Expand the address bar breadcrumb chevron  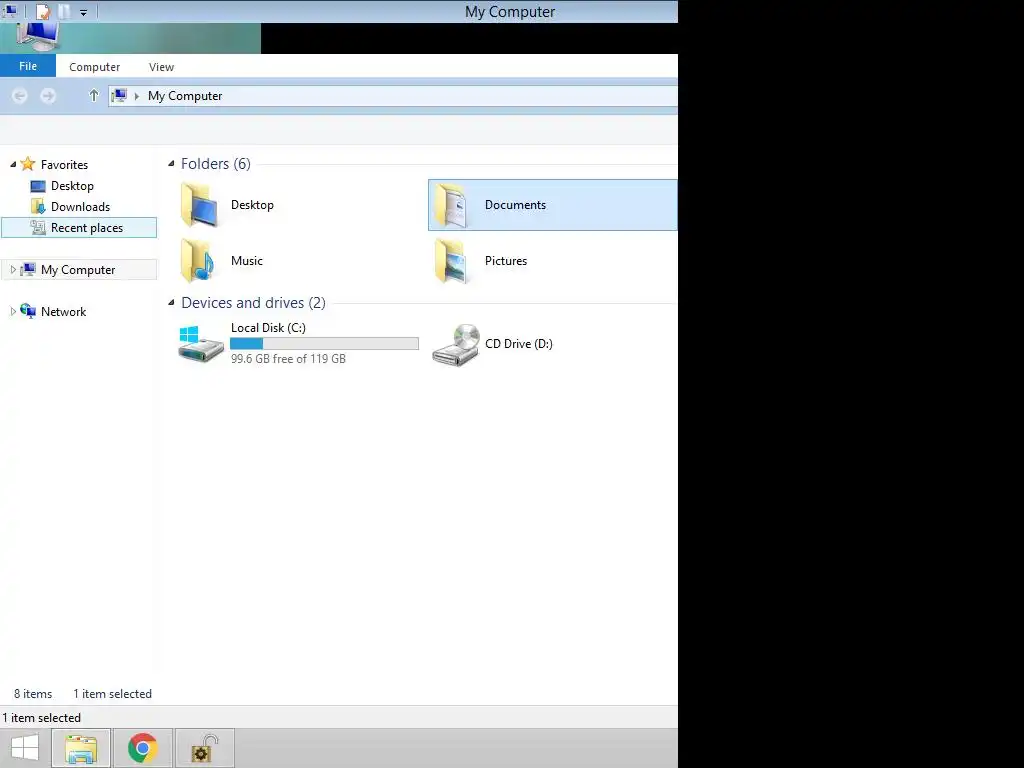pos(136,96)
